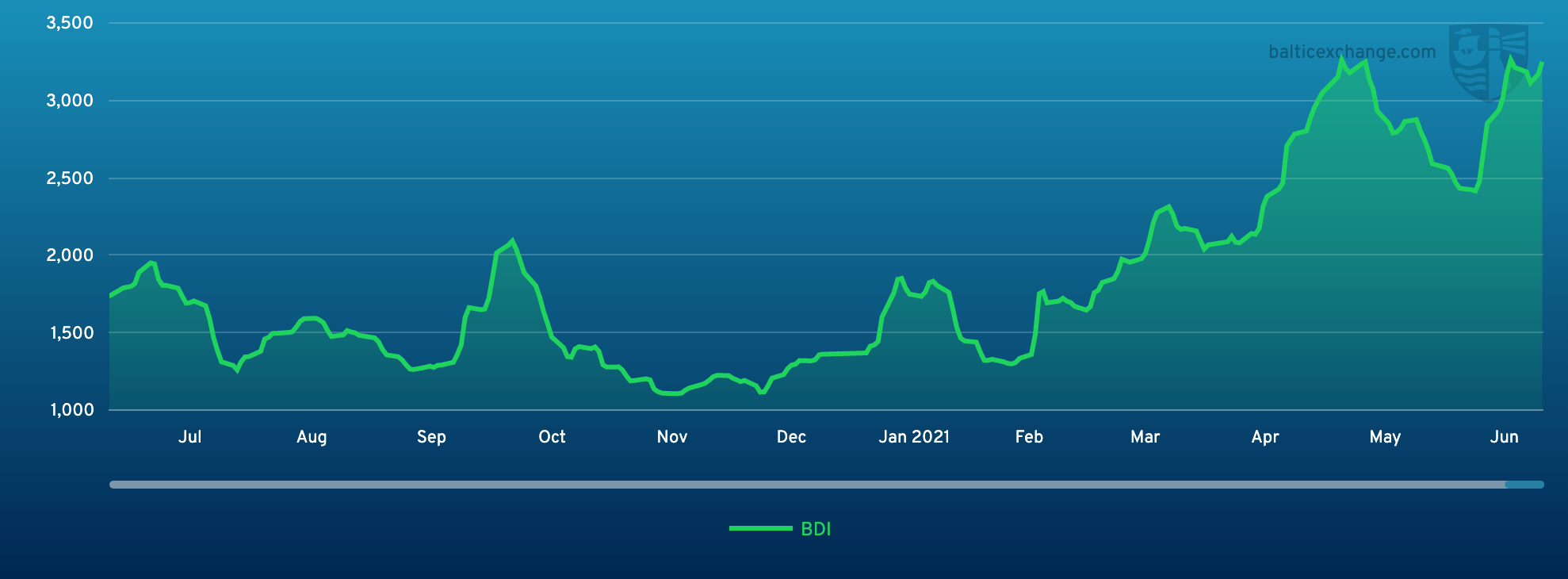The width and height of the screenshot is (1568, 579).
Task: Click the 'Jul' x-axis label
Action: click(x=190, y=437)
